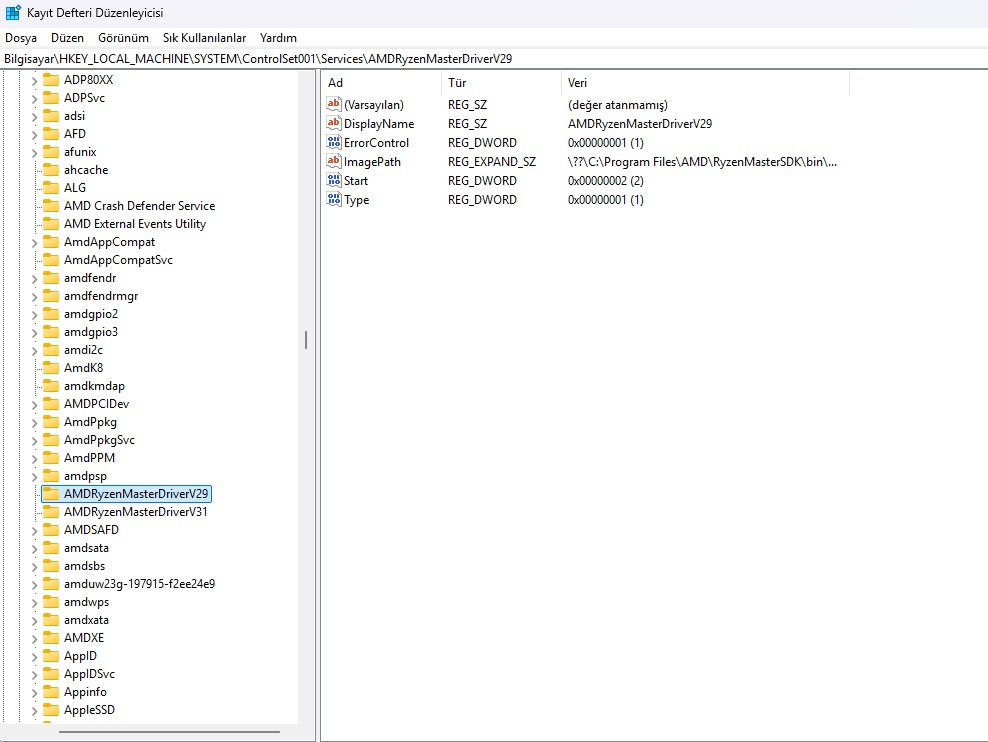Click the DisplayName string value icon
This screenshot has width=988, height=742.
[333, 123]
